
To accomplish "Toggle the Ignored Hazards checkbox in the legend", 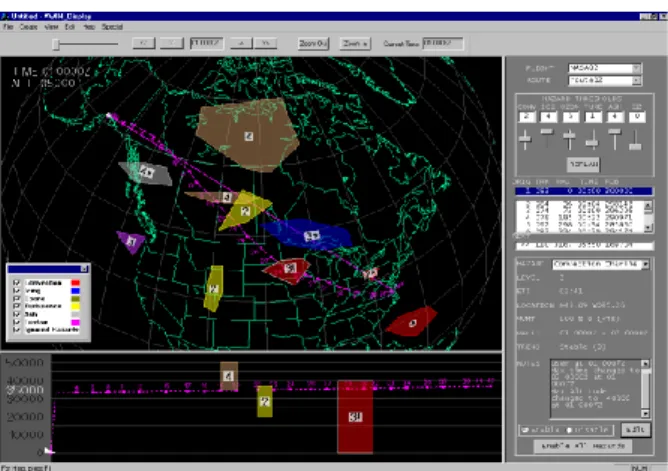I will (x=17, y=330).
